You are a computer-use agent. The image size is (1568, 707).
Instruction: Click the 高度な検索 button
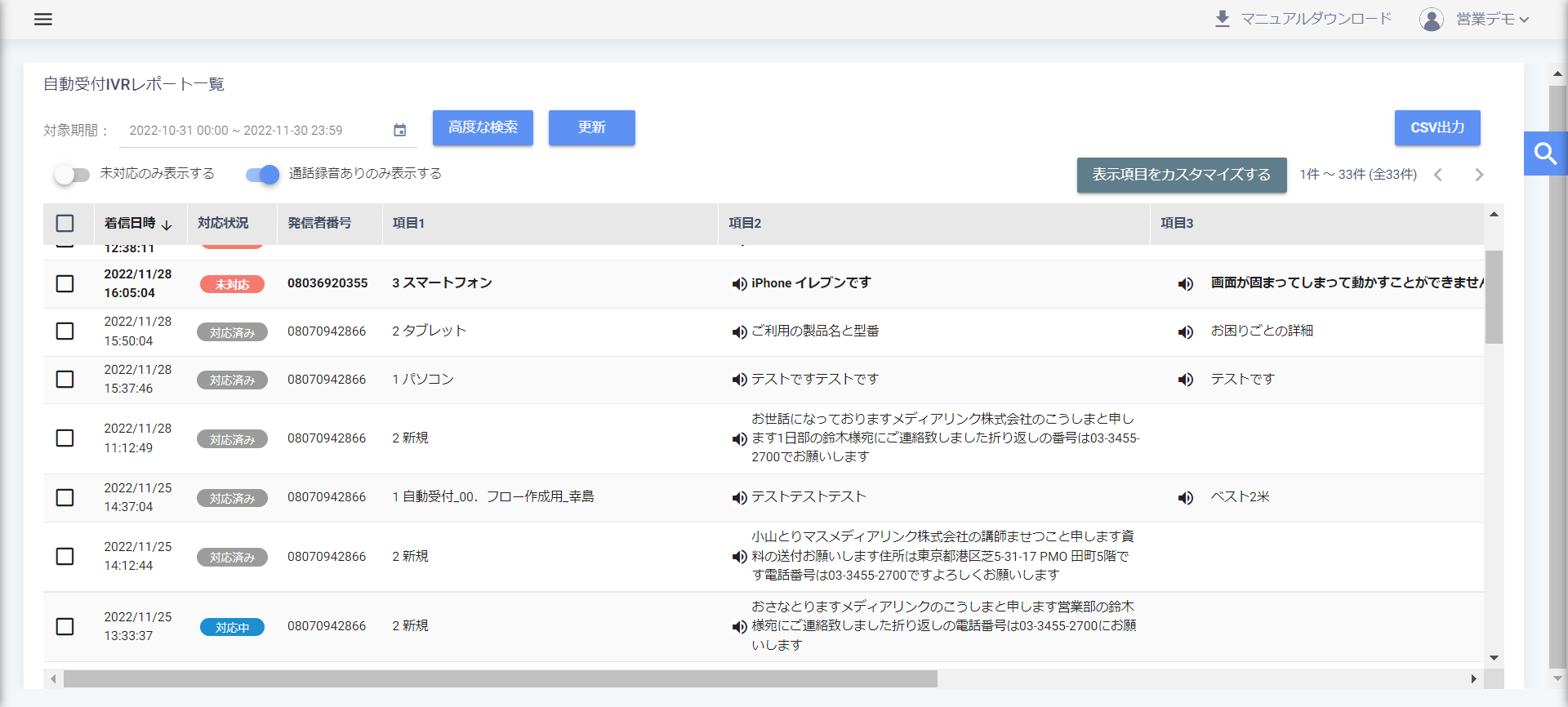pyautogui.click(x=483, y=128)
